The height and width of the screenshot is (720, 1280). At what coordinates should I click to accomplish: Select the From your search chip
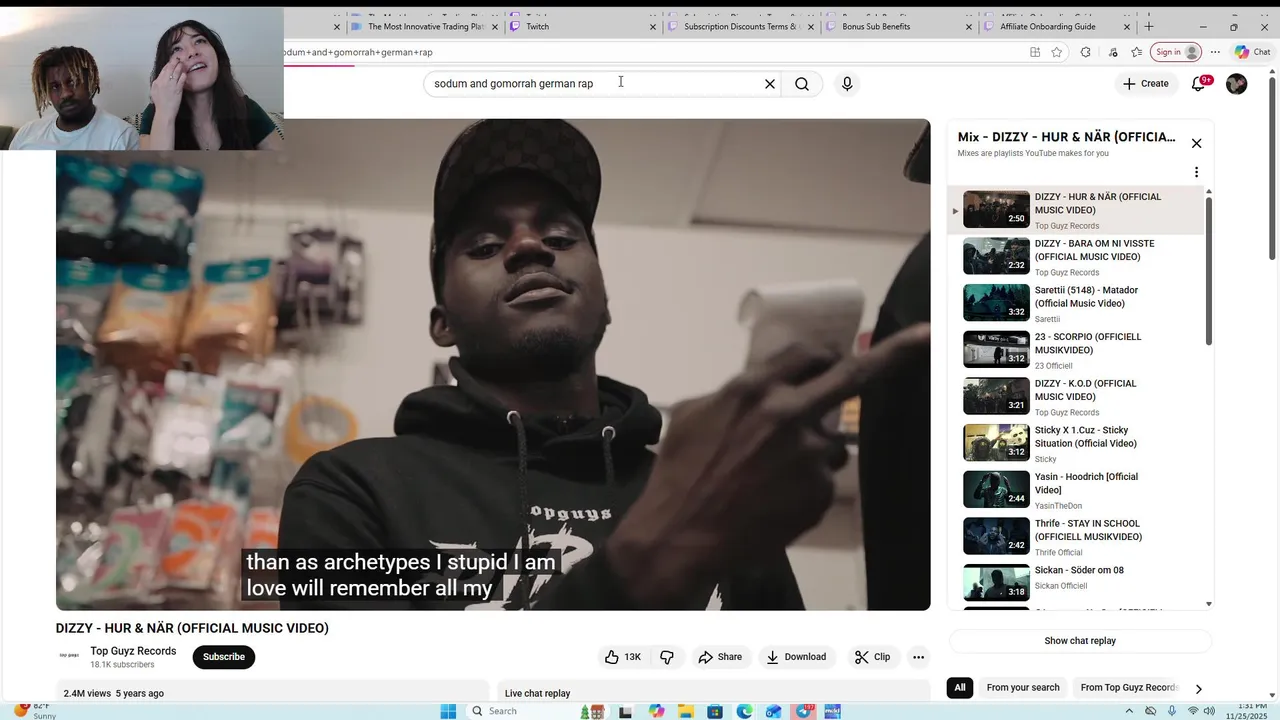pos(1023,688)
